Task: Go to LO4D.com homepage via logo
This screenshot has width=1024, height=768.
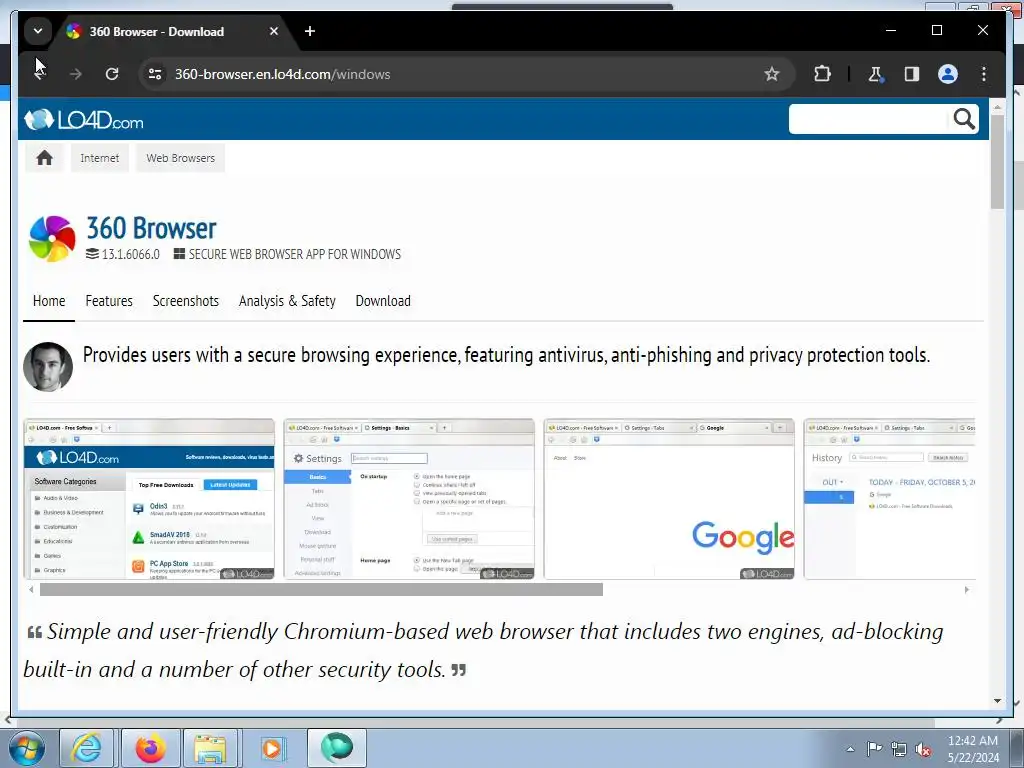Action: coord(84,120)
